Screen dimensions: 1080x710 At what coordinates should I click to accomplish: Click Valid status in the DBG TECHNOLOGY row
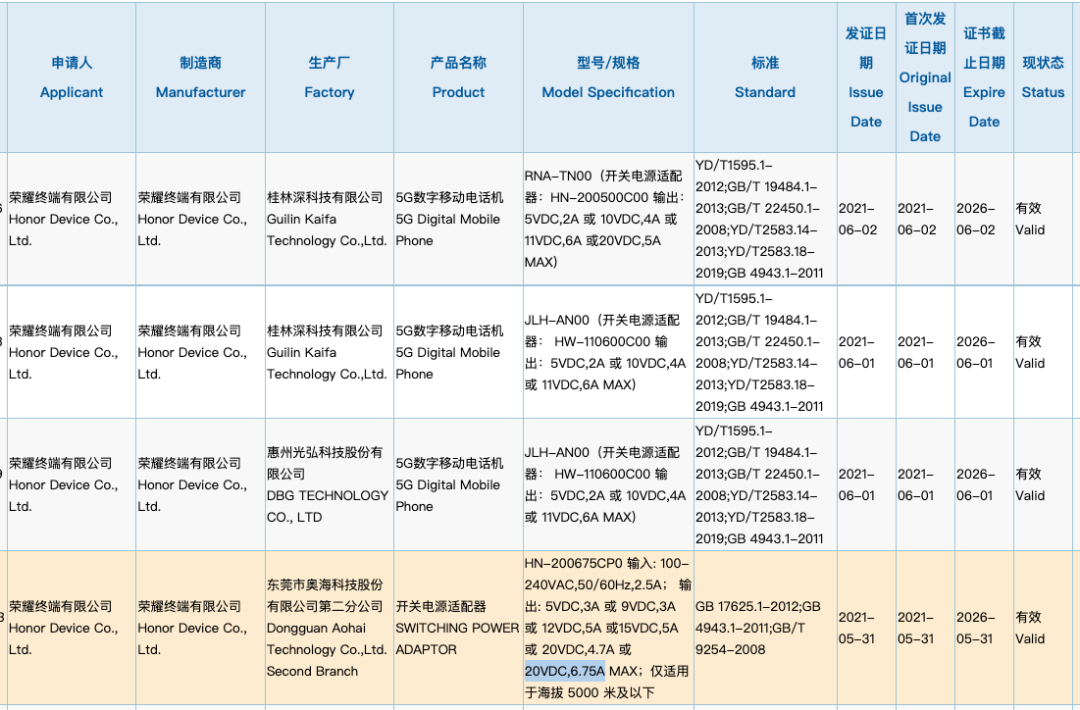click(x=1043, y=484)
